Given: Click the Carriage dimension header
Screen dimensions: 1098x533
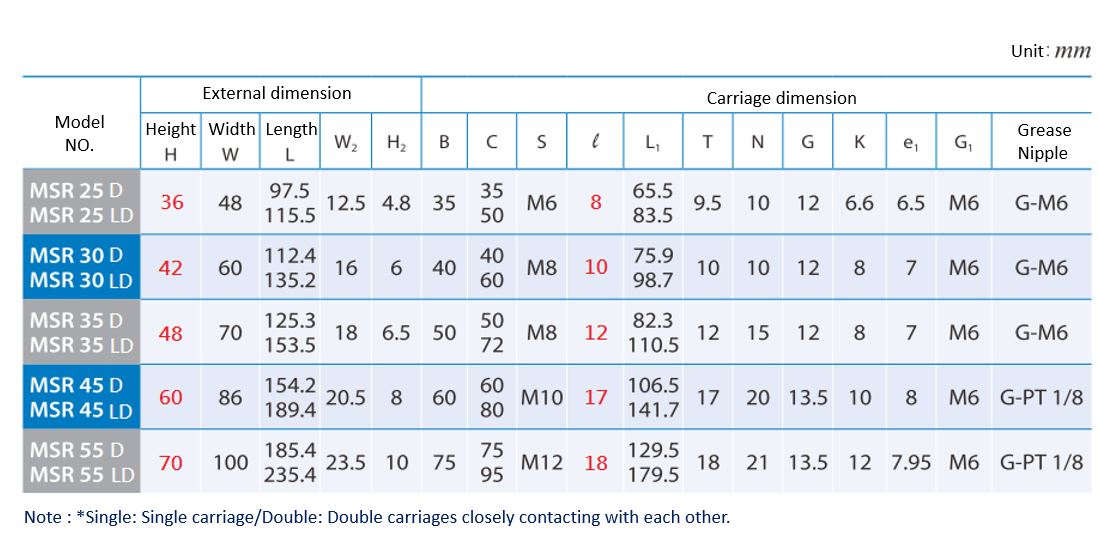Looking at the screenshot, I should [x=781, y=98].
